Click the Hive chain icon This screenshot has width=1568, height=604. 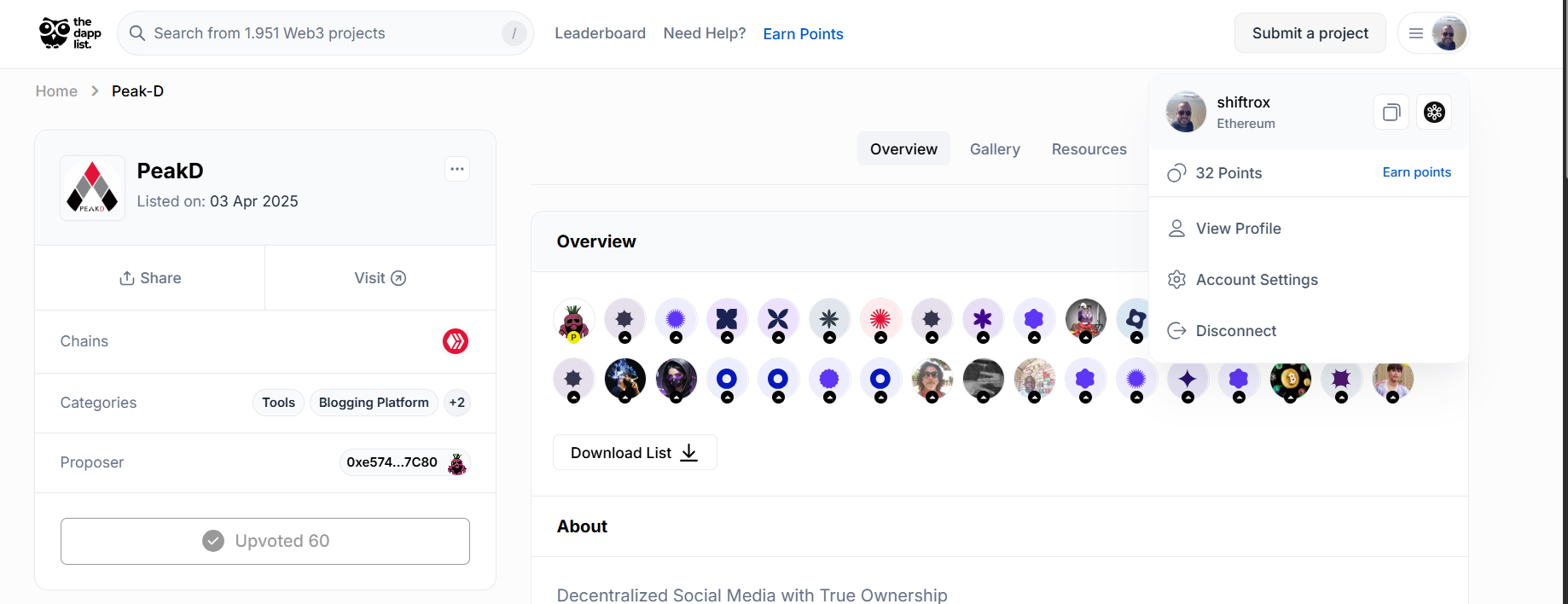click(456, 341)
